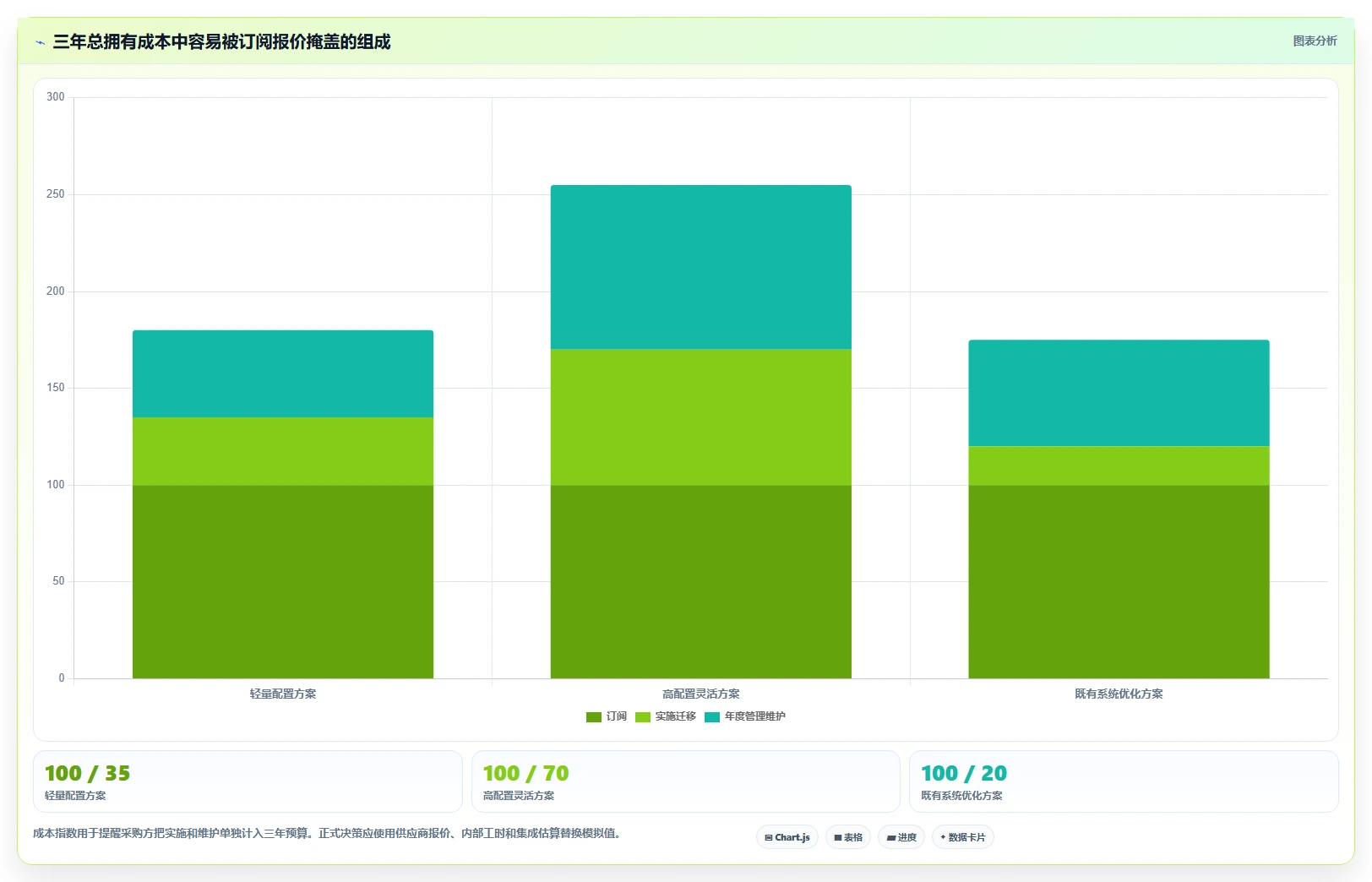Click the 年度管理维护 segment of 轻量配置方案 bar
This screenshot has width=1372, height=882.
(283, 373)
